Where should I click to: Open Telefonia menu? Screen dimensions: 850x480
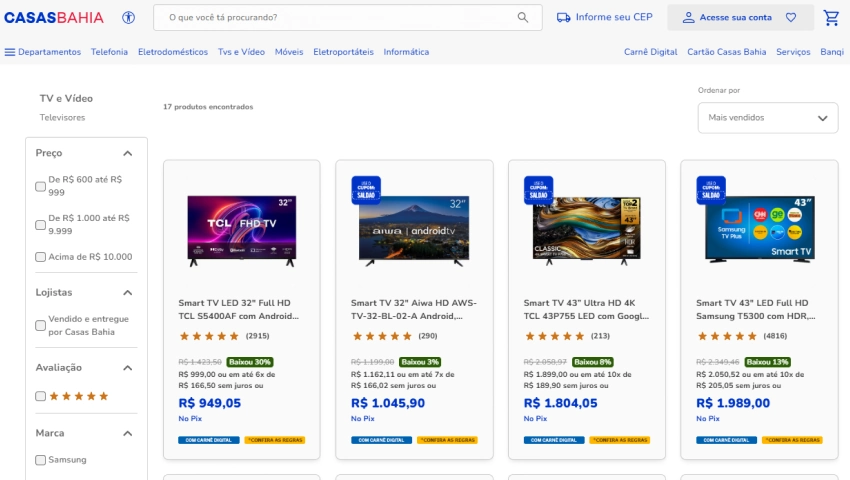(110, 52)
